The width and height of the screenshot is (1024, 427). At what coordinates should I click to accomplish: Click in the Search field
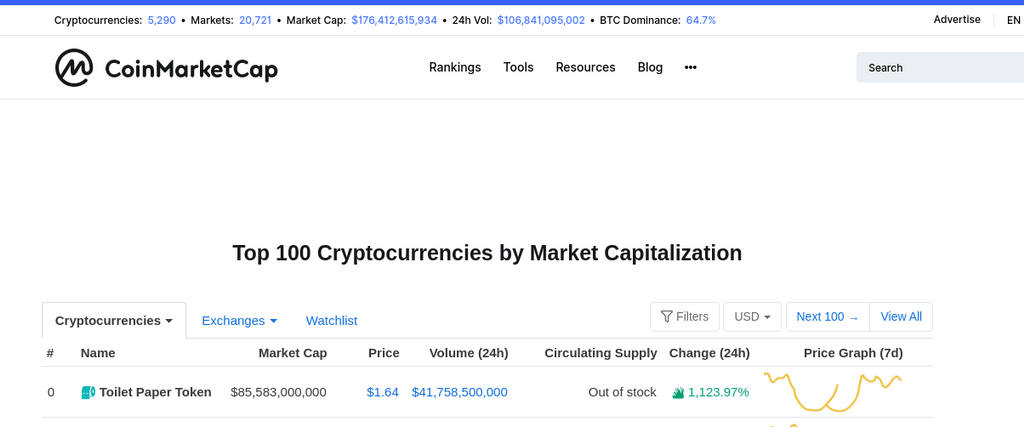(x=940, y=68)
